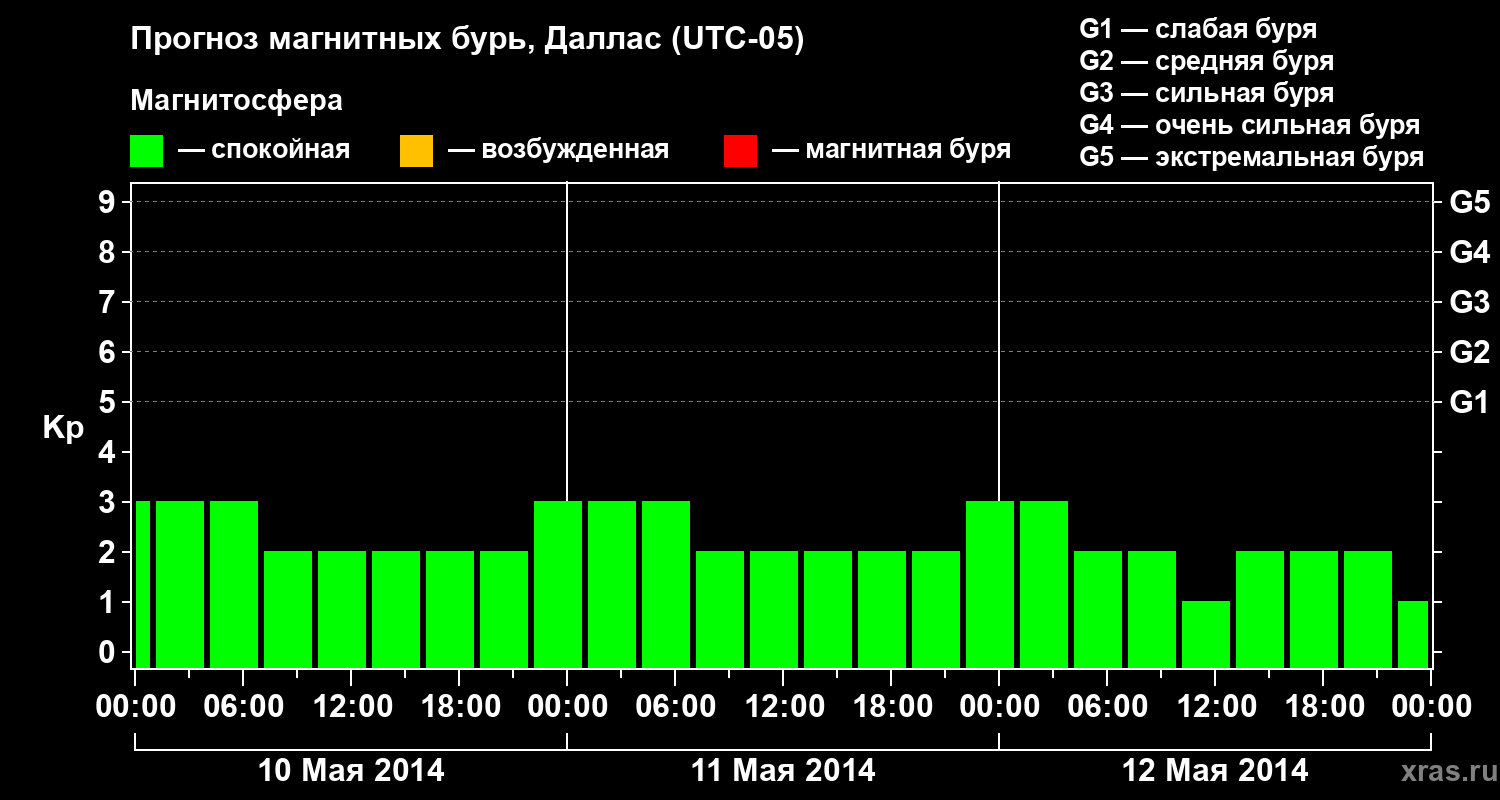Click the '10 Мая 2014' date label

351,770
